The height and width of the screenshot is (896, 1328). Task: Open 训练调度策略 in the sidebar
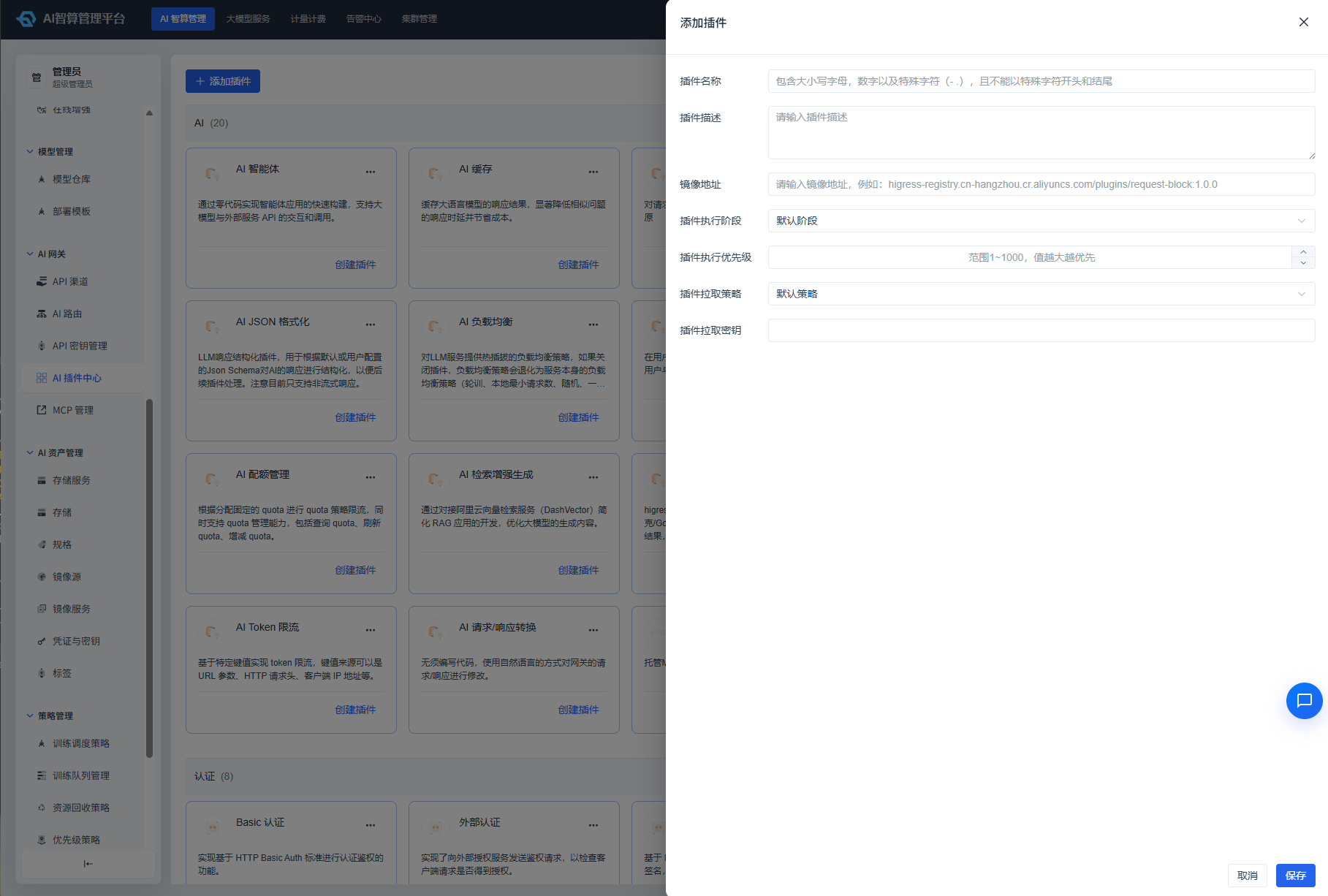tap(82, 743)
